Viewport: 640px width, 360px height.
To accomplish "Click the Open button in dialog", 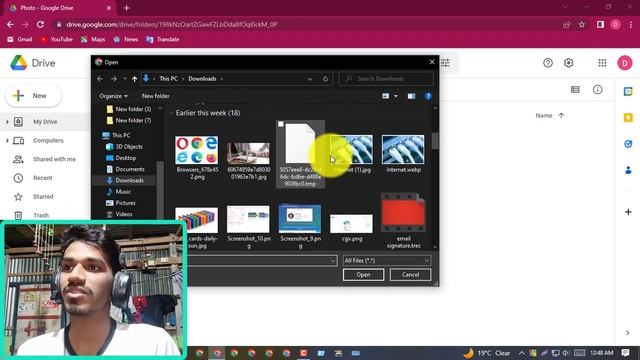I will pos(363,275).
